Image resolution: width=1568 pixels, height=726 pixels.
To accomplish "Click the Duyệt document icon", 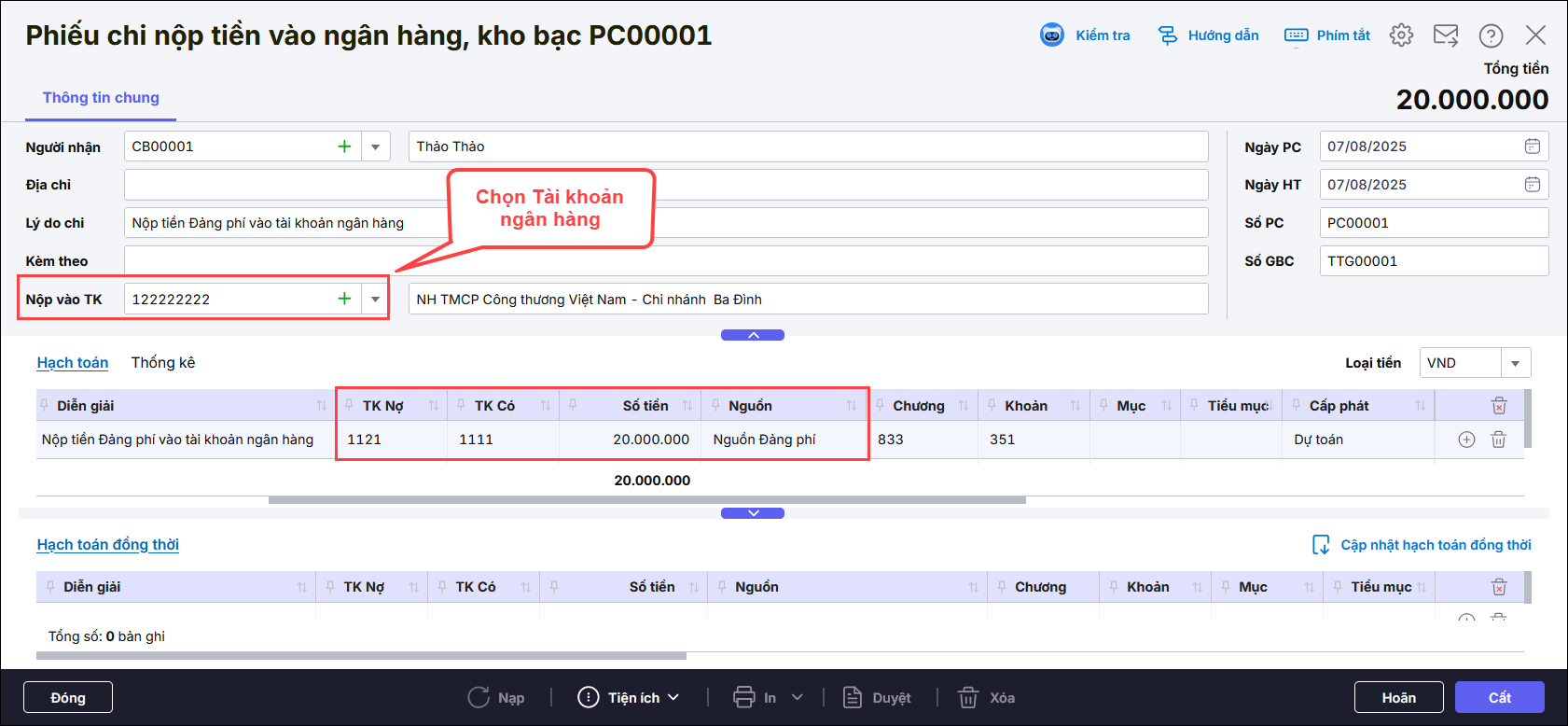I will coord(852,697).
